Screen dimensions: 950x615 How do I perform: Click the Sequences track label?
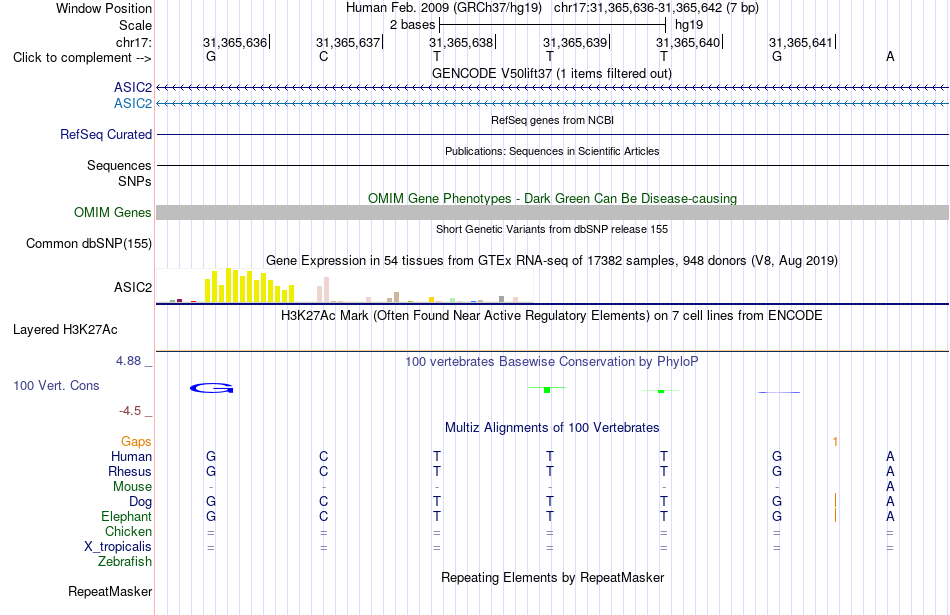119,165
